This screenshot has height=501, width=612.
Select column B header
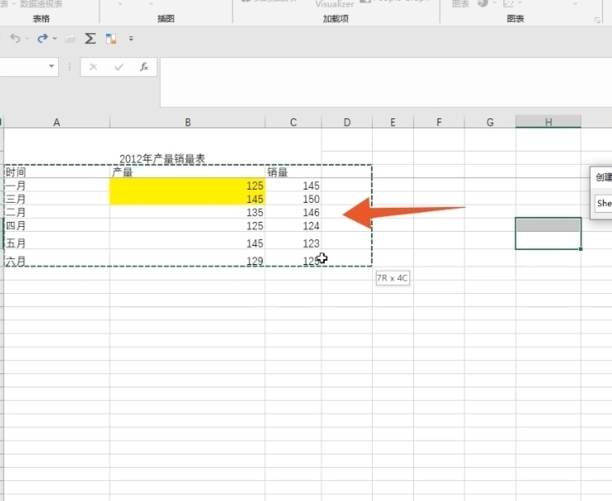[x=187, y=122]
